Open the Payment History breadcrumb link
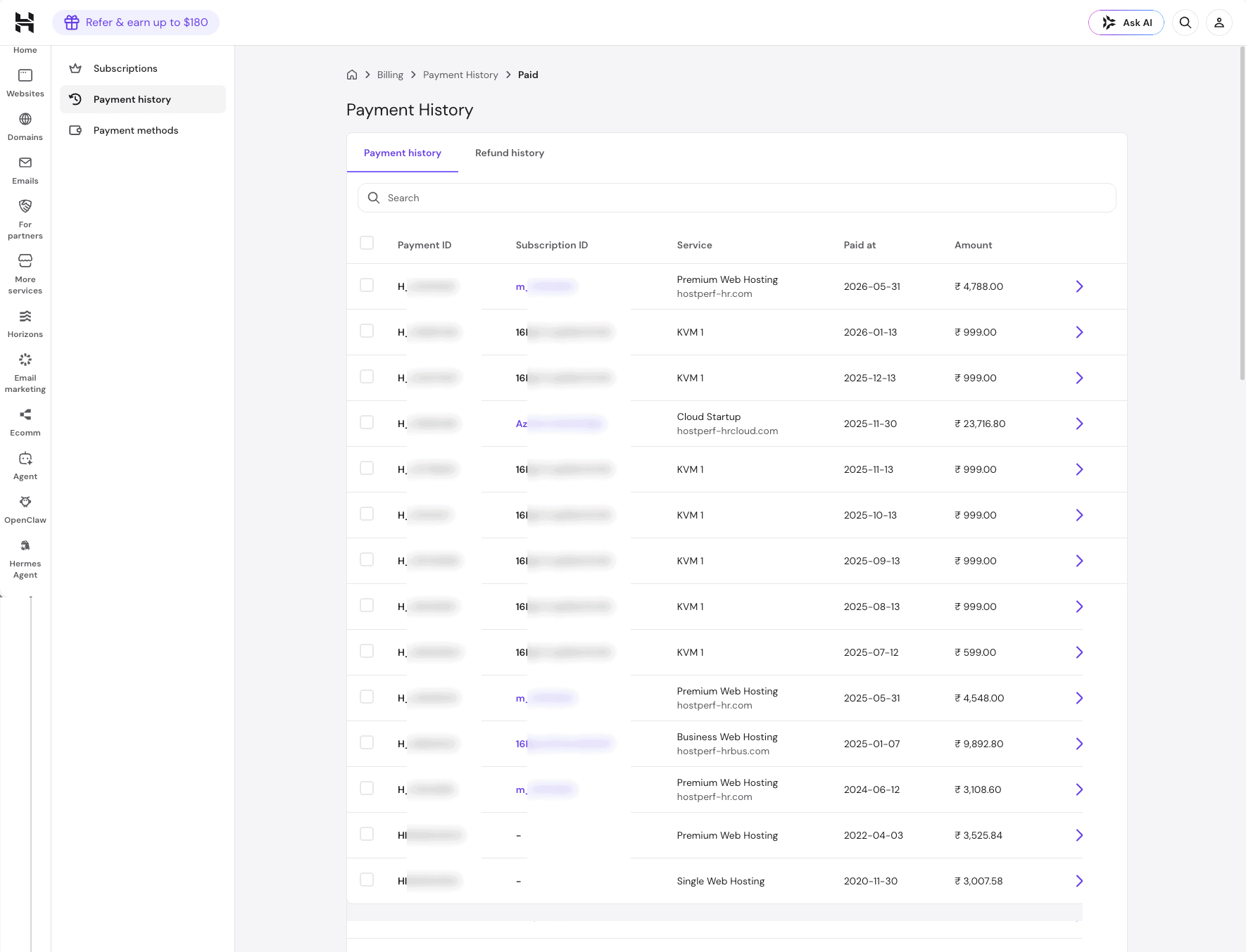The height and width of the screenshot is (952, 1246). [x=460, y=75]
